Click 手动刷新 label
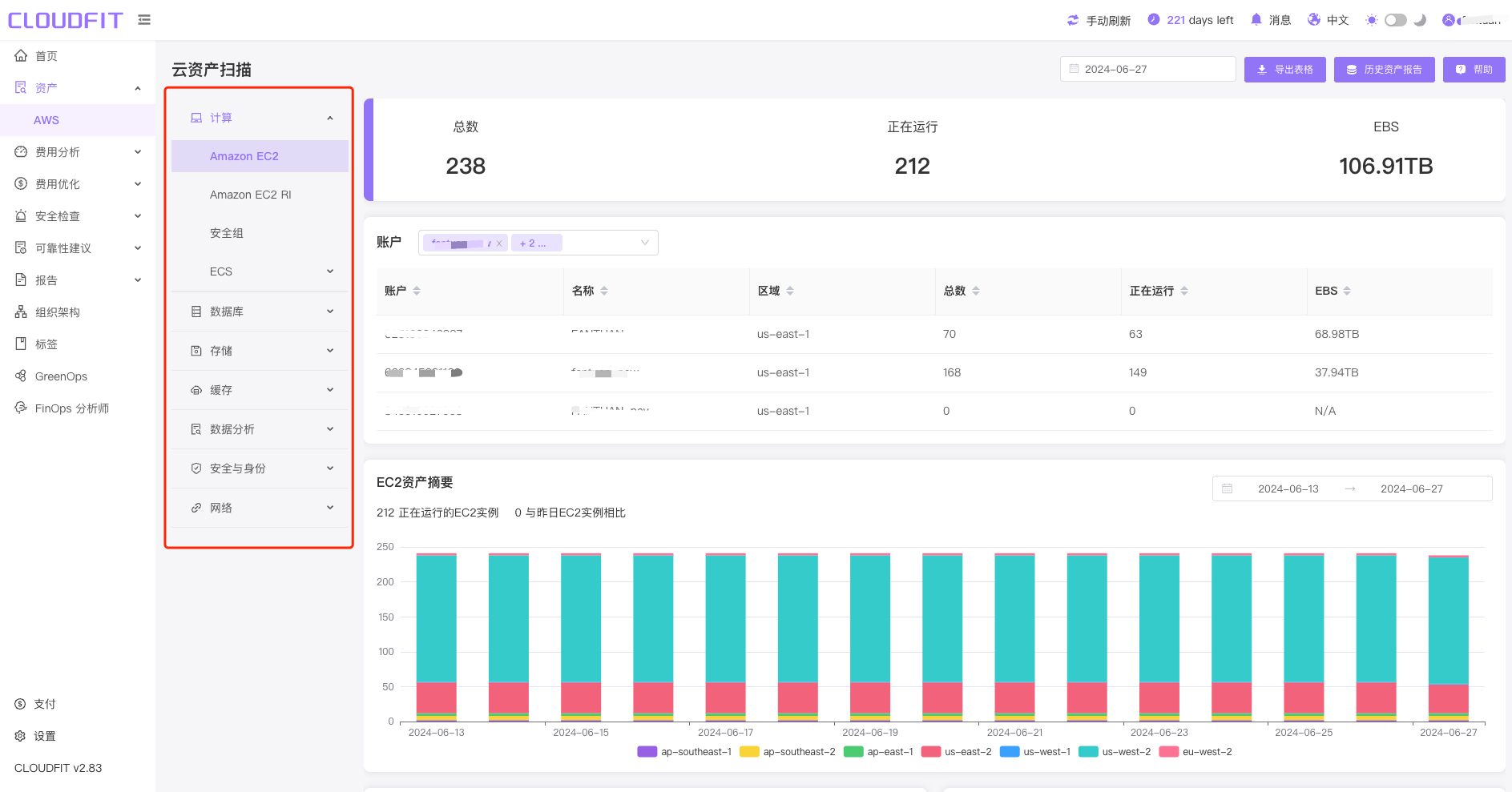Image resolution: width=1512 pixels, height=792 pixels. [1108, 20]
